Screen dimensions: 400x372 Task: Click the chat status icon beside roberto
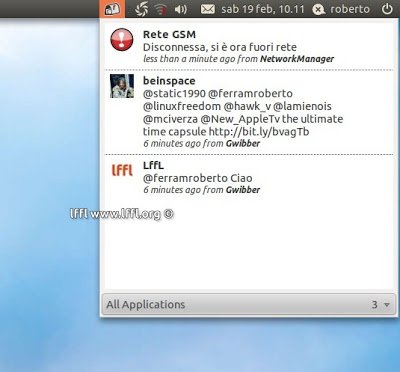(319, 9)
